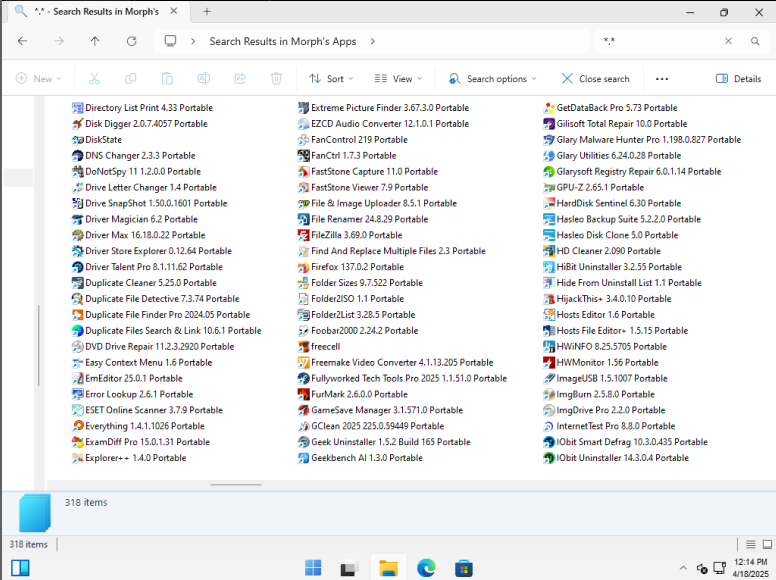Select the ImgBurn 2.5.8.0 Portable icon

[x=549, y=394]
